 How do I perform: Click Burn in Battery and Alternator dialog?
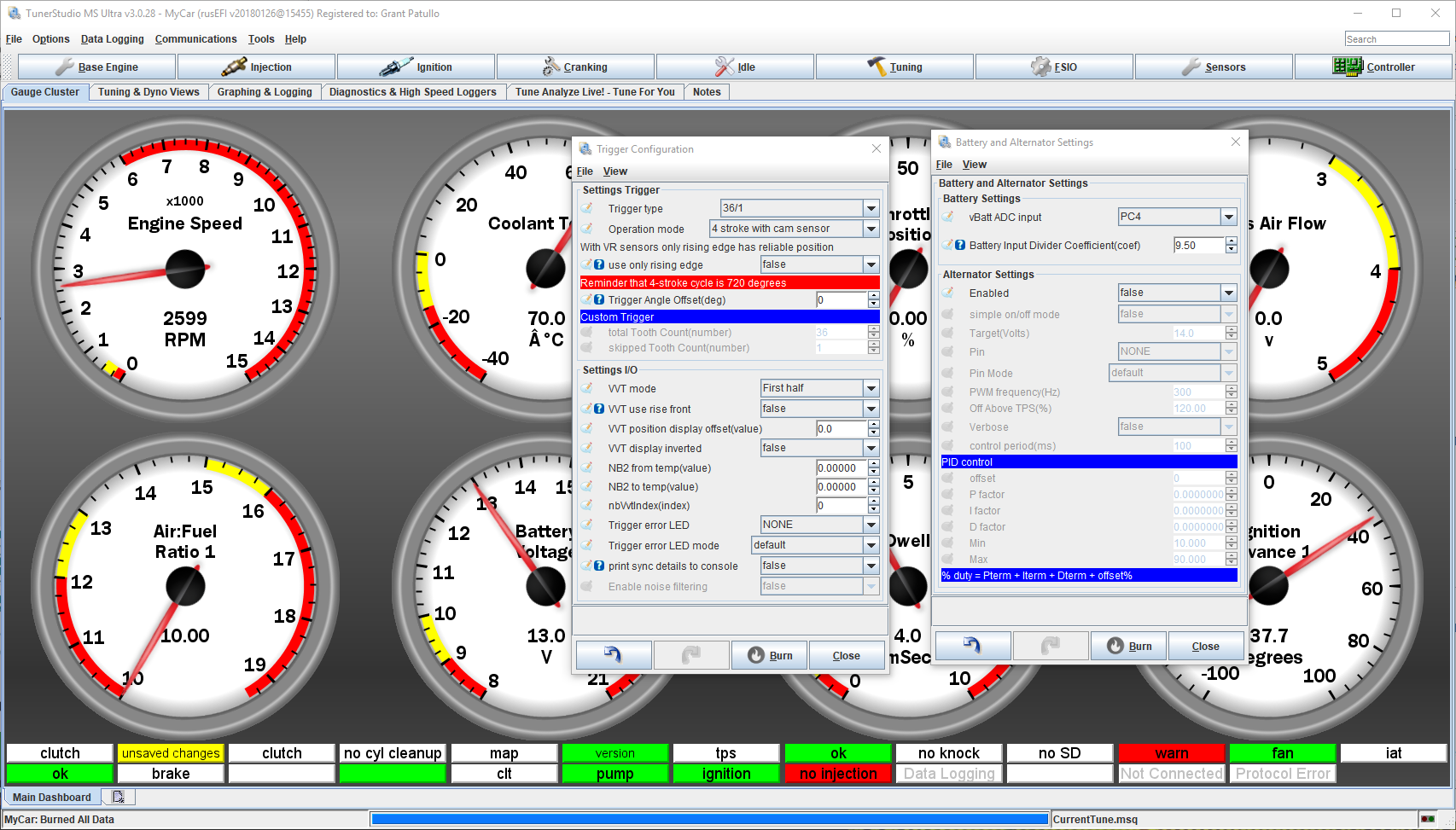pyautogui.click(x=1128, y=646)
